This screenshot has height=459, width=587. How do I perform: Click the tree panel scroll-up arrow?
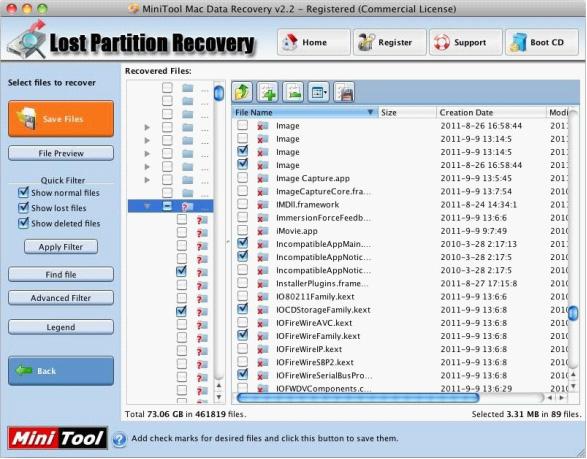(219, 386)
